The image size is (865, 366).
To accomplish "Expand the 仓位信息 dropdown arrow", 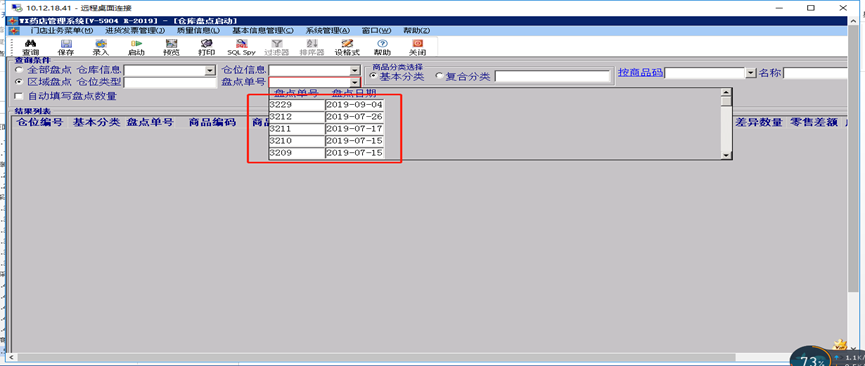I will [355, 71].
